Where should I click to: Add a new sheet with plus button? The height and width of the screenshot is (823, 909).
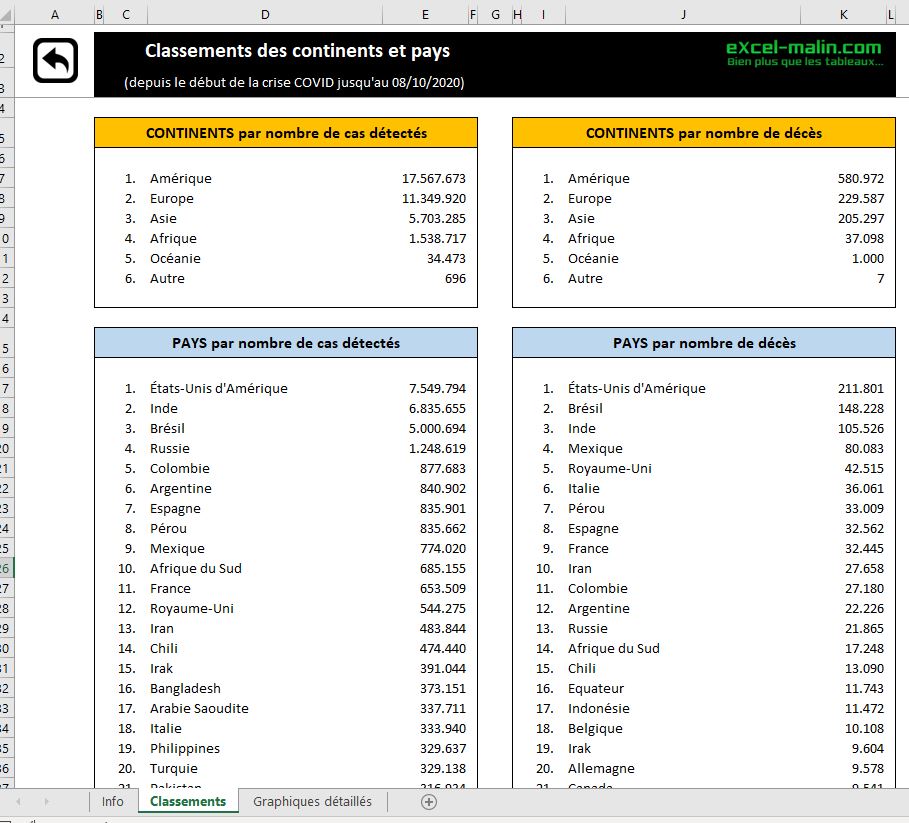tap(429, 801)
